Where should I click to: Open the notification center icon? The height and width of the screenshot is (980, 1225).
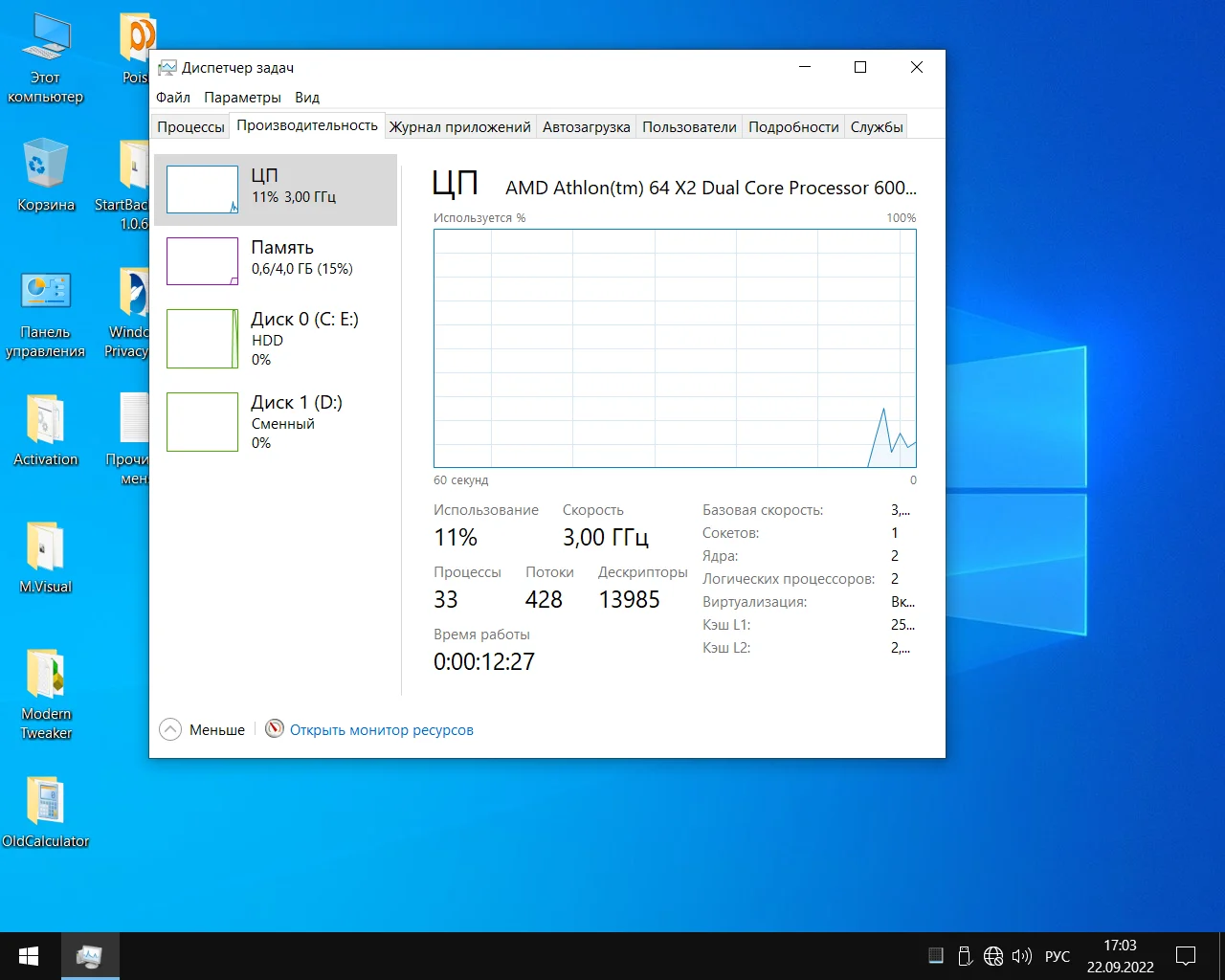pyautogui.click(x=1186, y=956)
